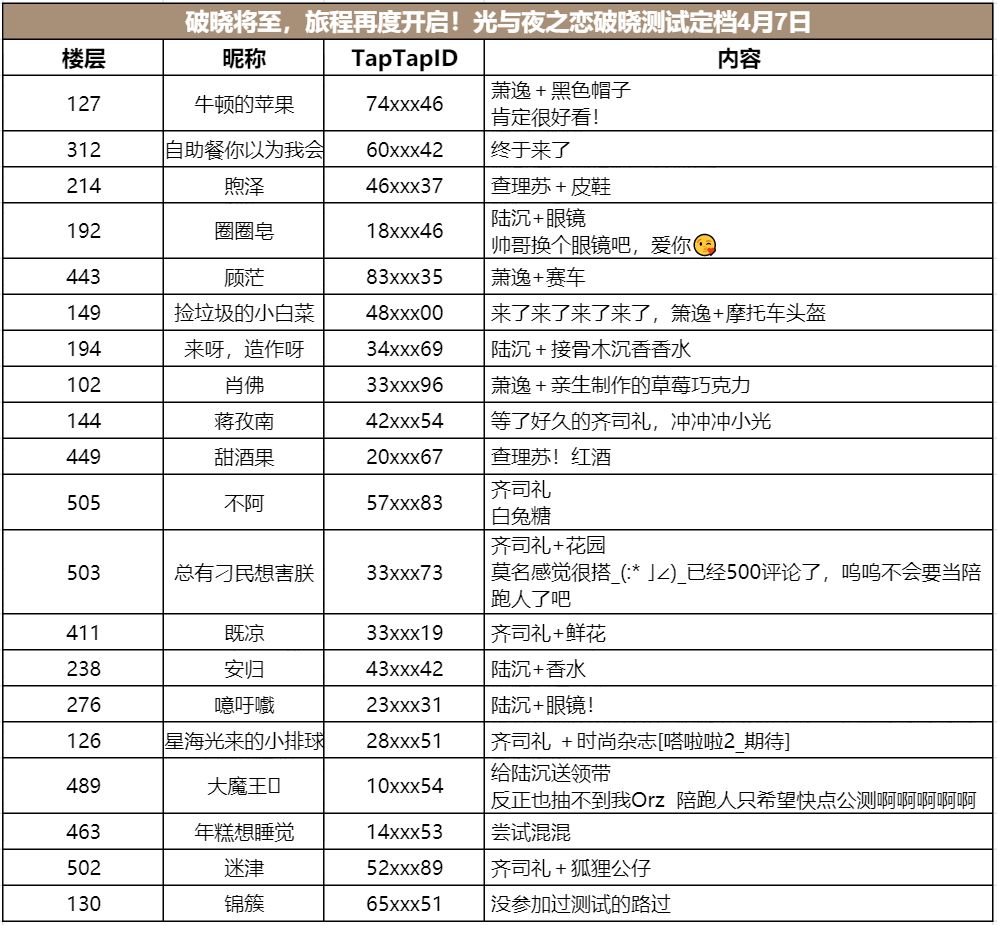Click TapTapID cell 60xxx42
The width and height of the screenshot is (997, 925).
coord(404,149)
